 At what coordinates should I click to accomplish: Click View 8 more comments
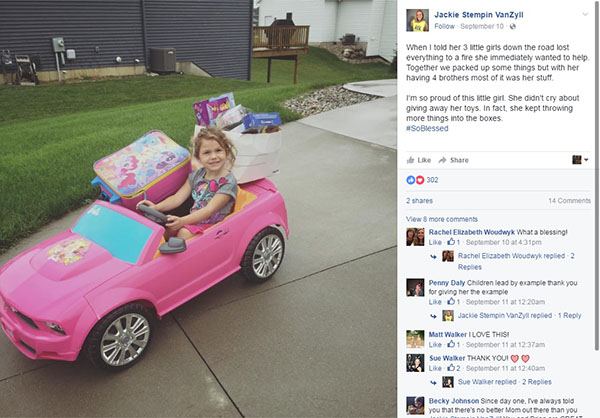[x=442, y=219]
